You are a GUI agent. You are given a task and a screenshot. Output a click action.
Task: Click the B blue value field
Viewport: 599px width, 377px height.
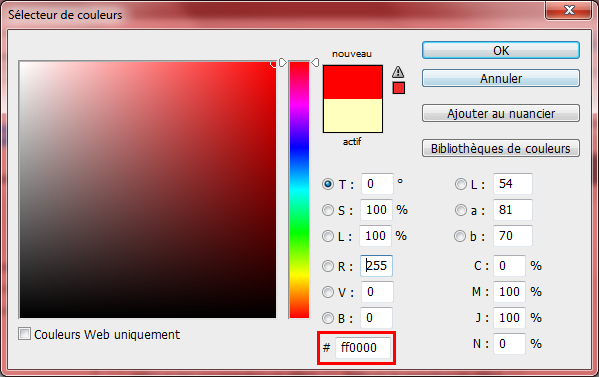(x=376, y=318)
